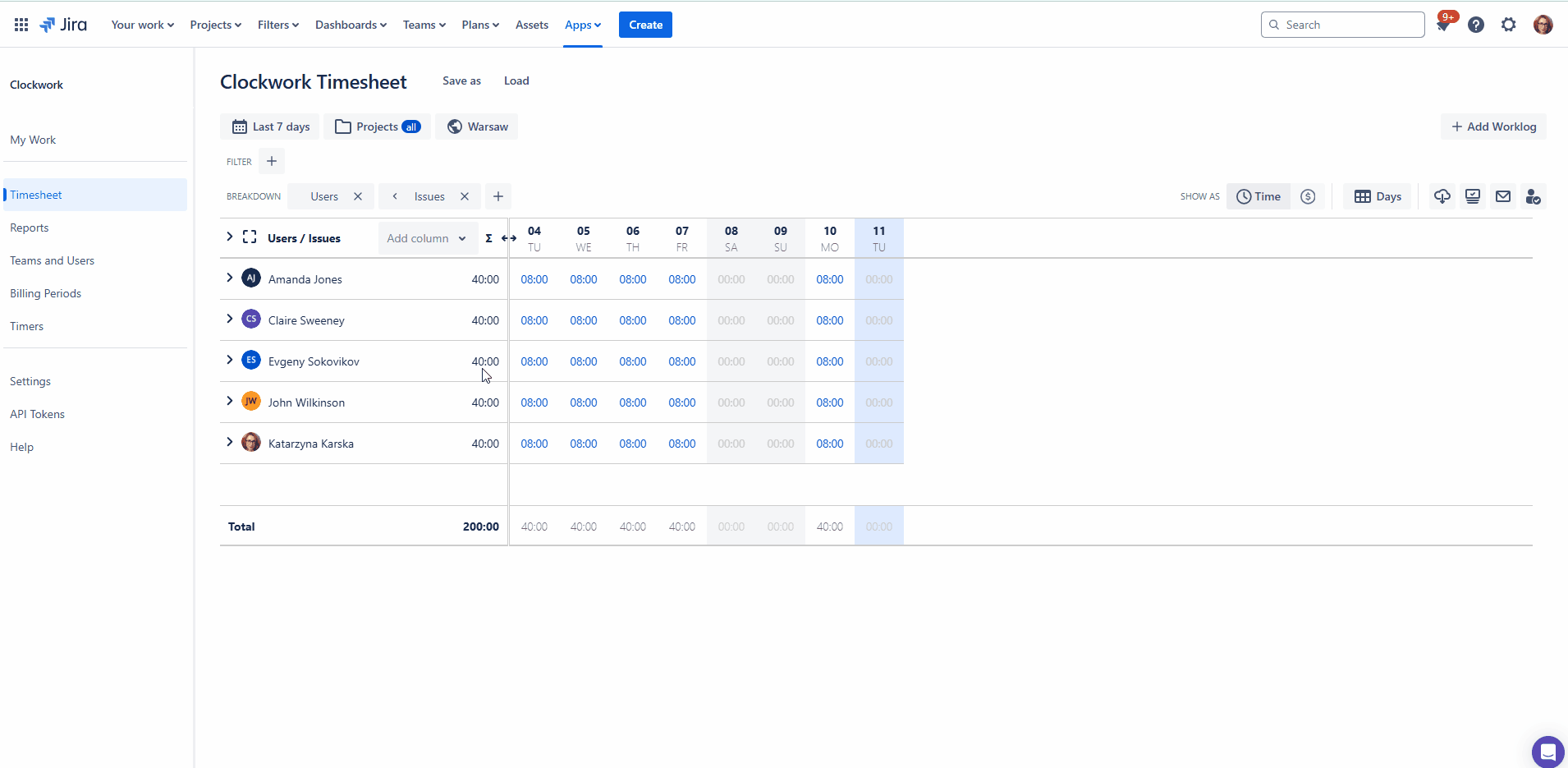Open Teams and Users page
This screenshot has width=1568, height=768.
pyautogui.click(x=53, y=260)
